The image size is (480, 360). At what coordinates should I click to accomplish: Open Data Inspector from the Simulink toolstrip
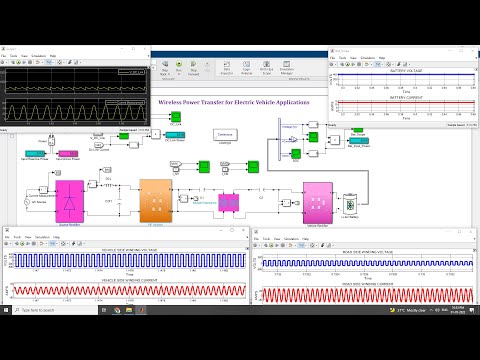[x=227, y=67]
